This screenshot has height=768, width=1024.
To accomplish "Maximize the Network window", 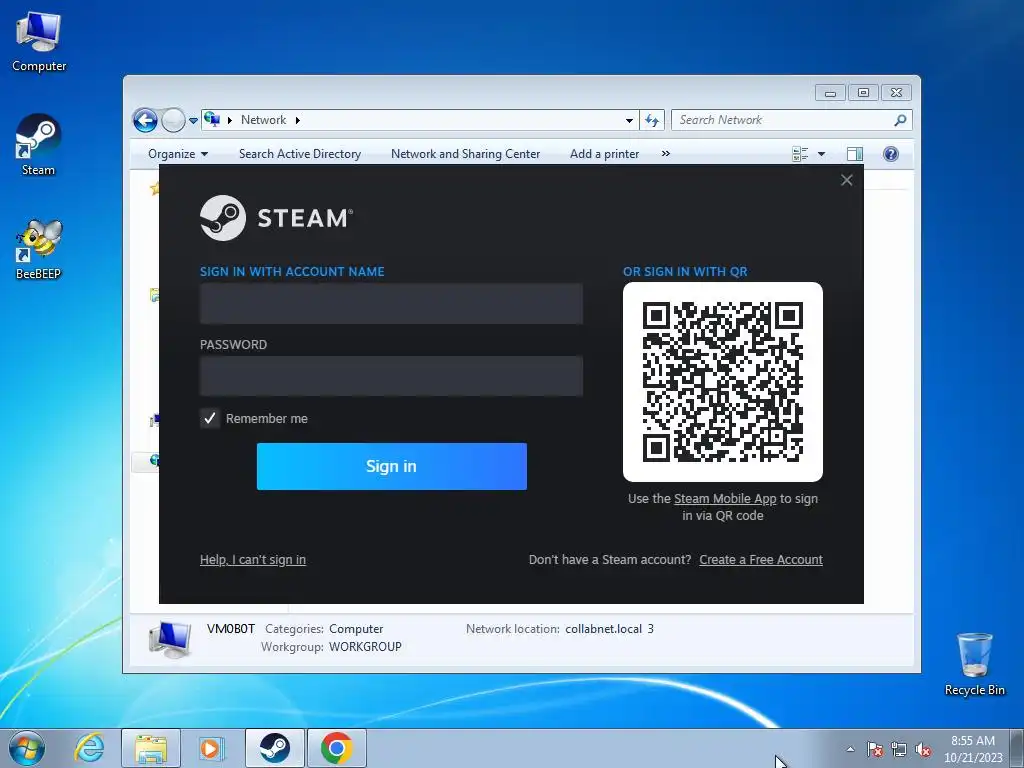I will [863, 93].
